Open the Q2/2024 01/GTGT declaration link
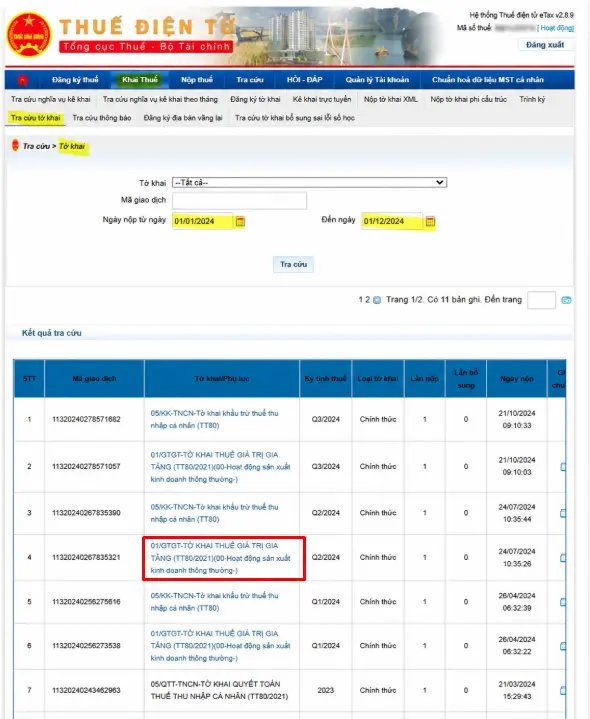590x719 pixels. click(221, 558)
